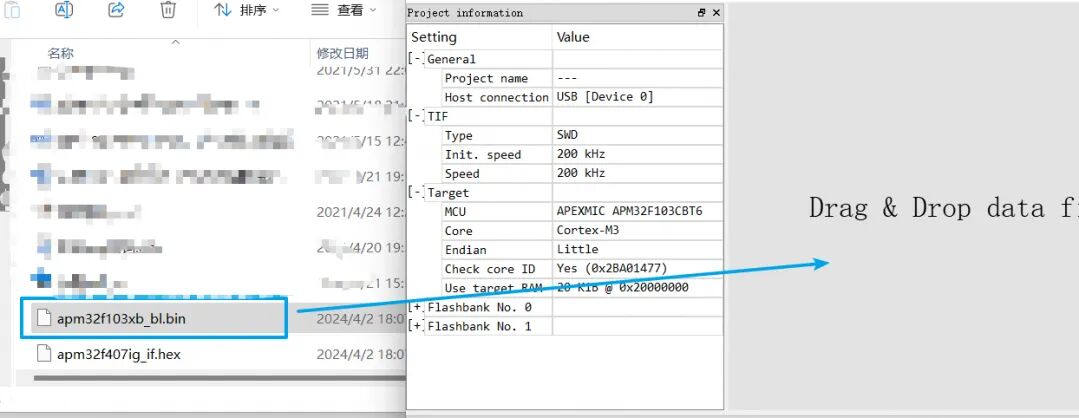Select the Host connection USB value
This screenshot has height=418, width=1079.
pos(605,97)
